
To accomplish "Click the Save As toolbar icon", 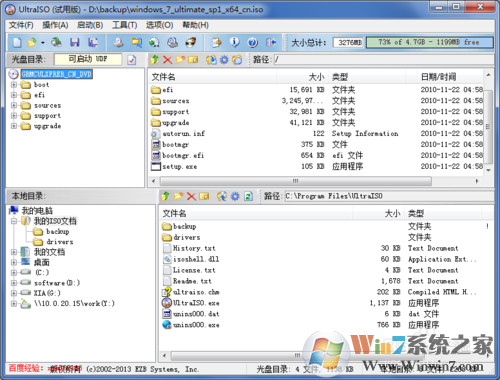I will pos(93,42).
